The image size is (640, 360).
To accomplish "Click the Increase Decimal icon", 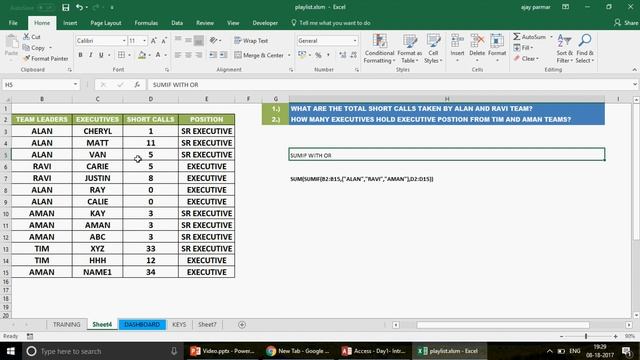I will click(x=342, y=55).
